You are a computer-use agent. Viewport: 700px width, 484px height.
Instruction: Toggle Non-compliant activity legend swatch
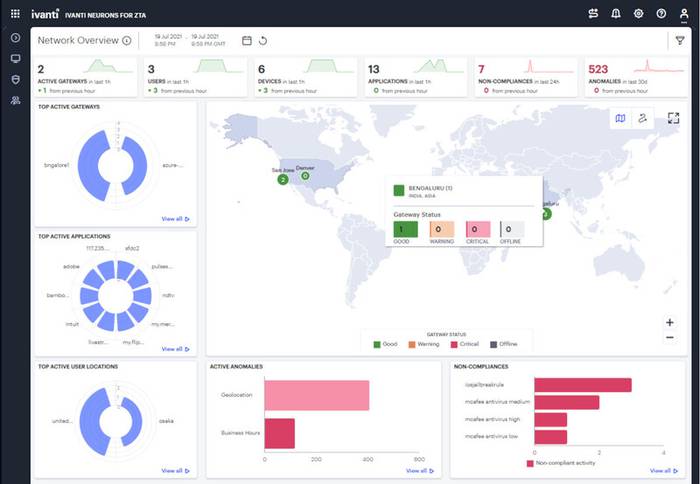[530, 463]
